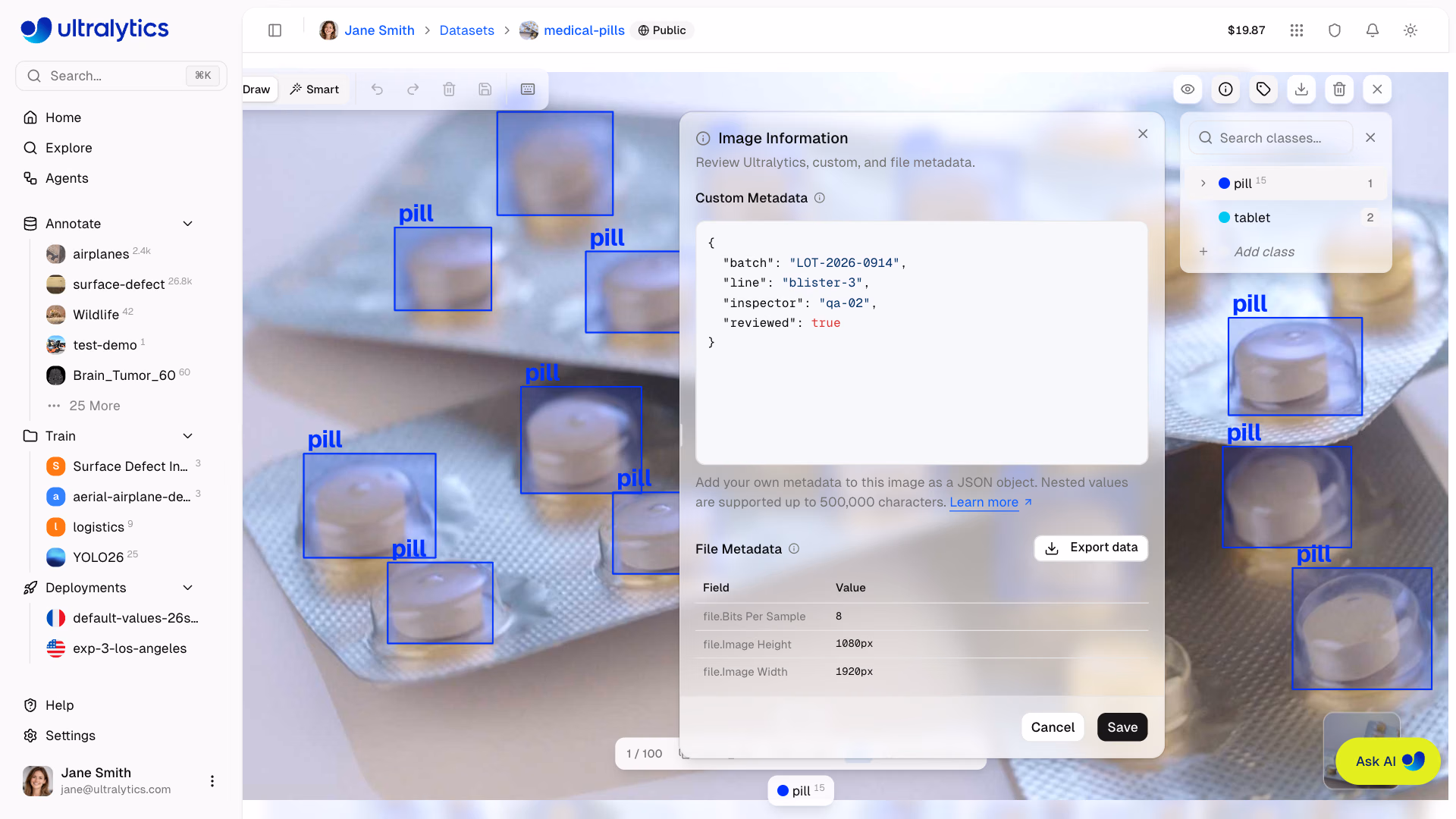Click the Ask AI button
Screen dimensions: 1456x819
click(x=1388, y=761)
